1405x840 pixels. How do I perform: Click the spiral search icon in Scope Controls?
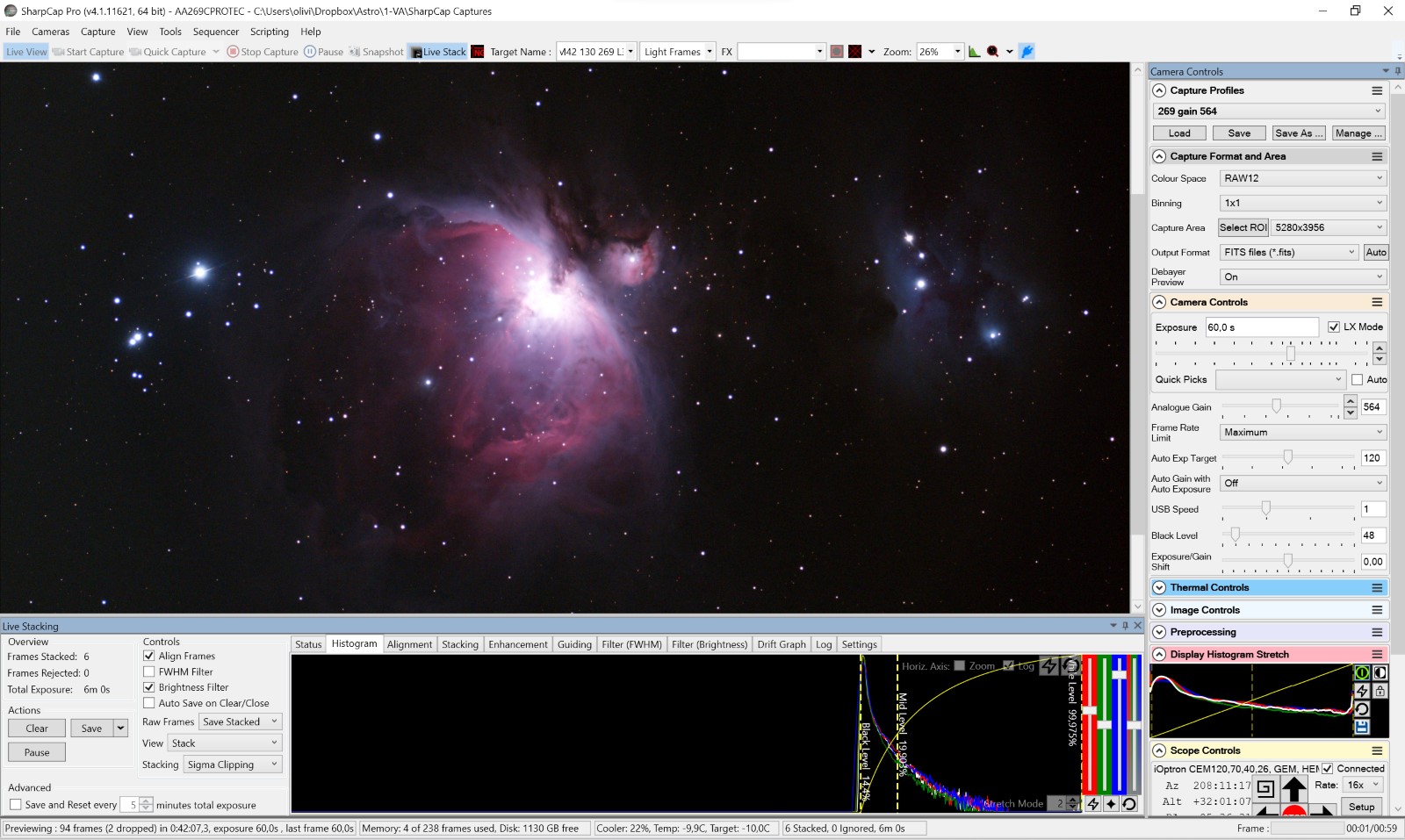tap(1264, 788)
